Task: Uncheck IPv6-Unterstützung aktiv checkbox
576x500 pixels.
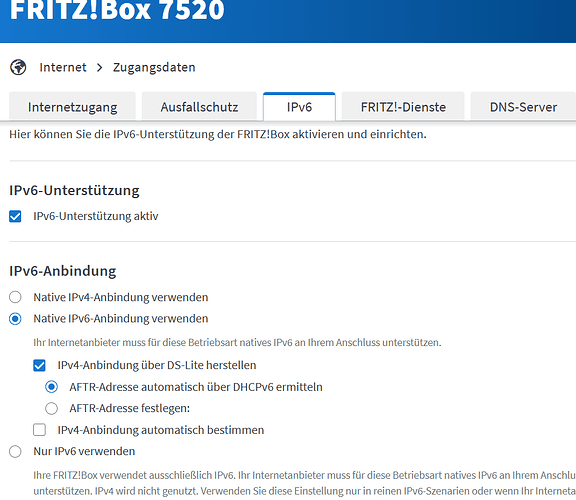Action: [15, 216]
